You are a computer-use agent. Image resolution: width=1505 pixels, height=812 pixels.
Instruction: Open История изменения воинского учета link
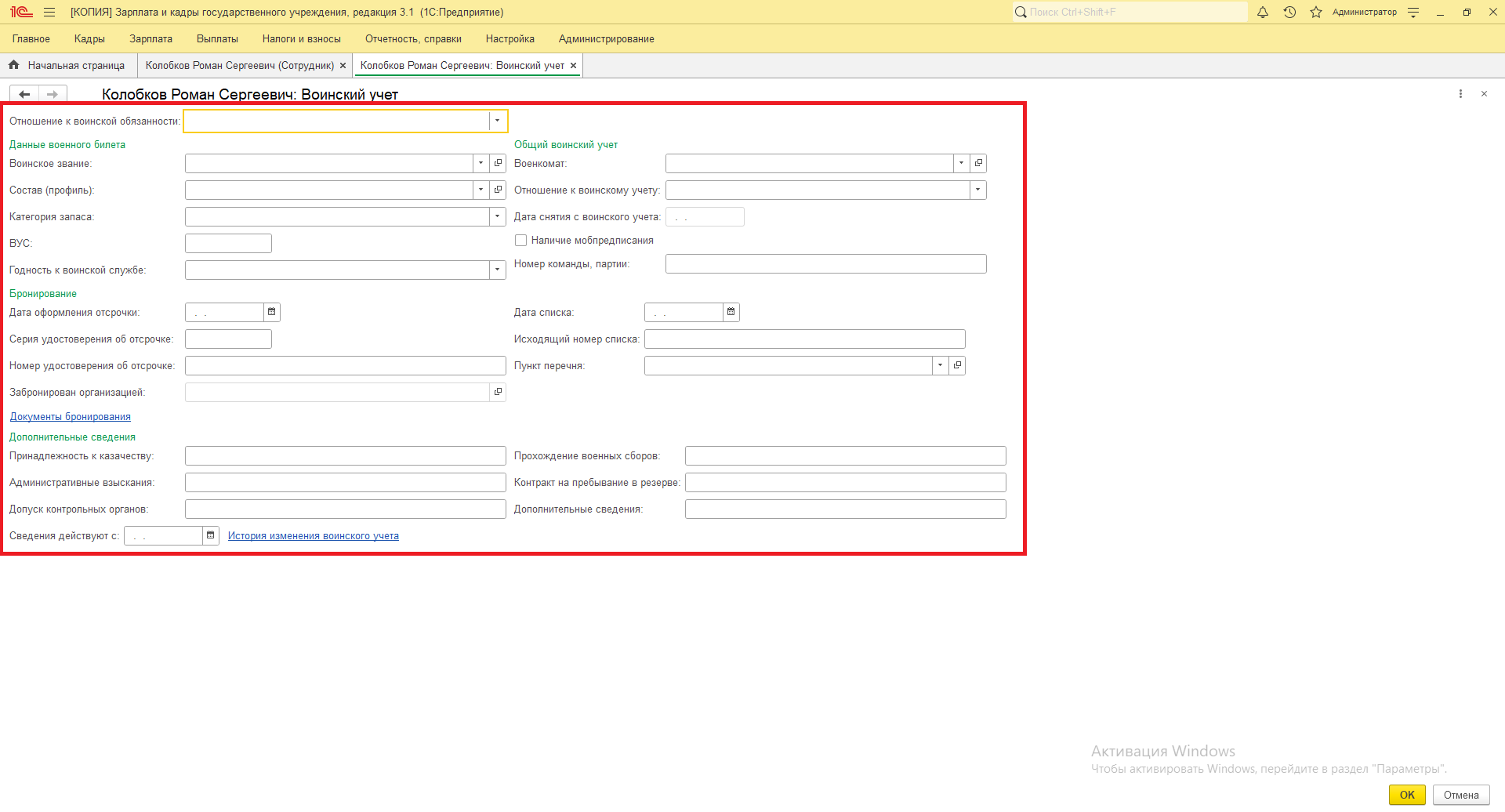[314, 536]
